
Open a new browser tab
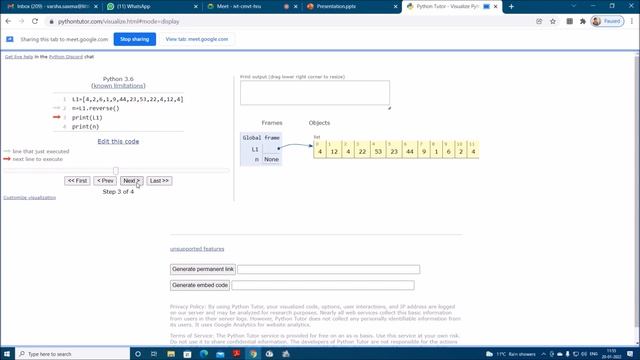click(511, 7)
